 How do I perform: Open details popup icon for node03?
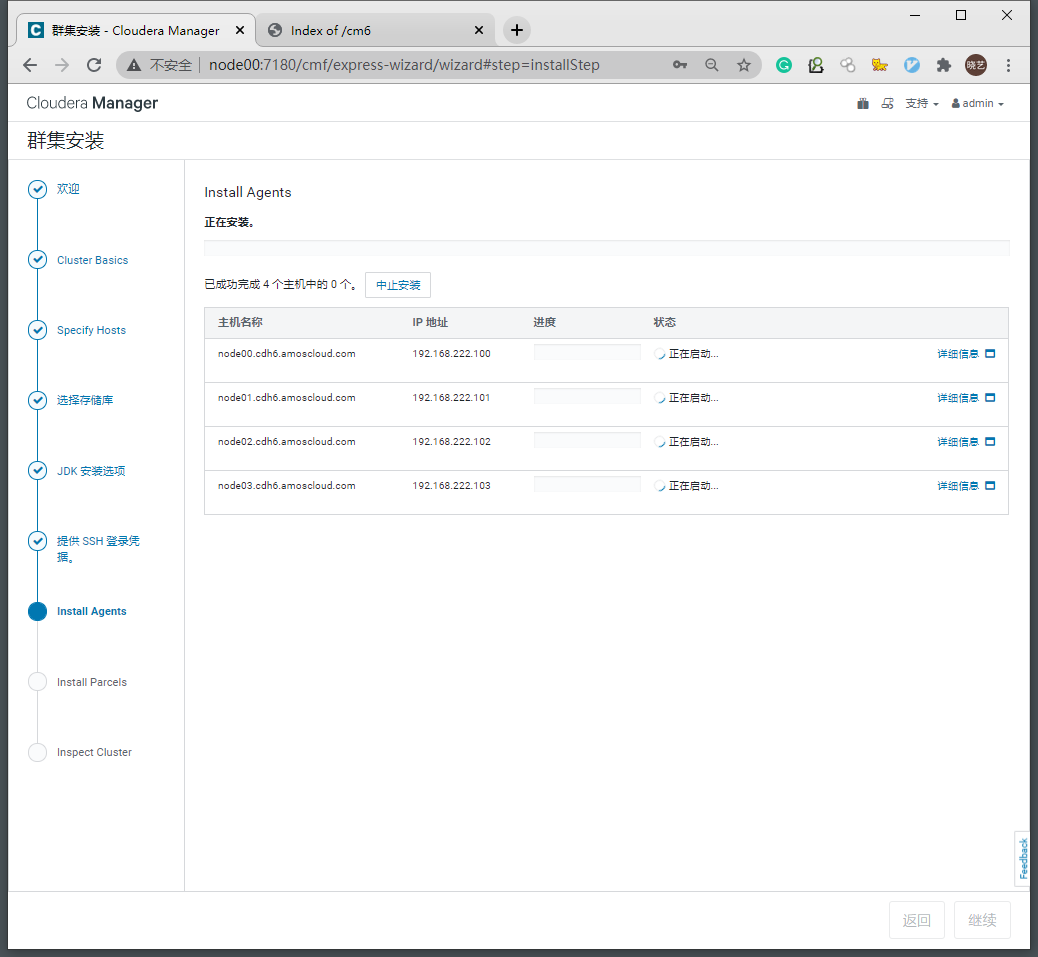click(990, 485)
